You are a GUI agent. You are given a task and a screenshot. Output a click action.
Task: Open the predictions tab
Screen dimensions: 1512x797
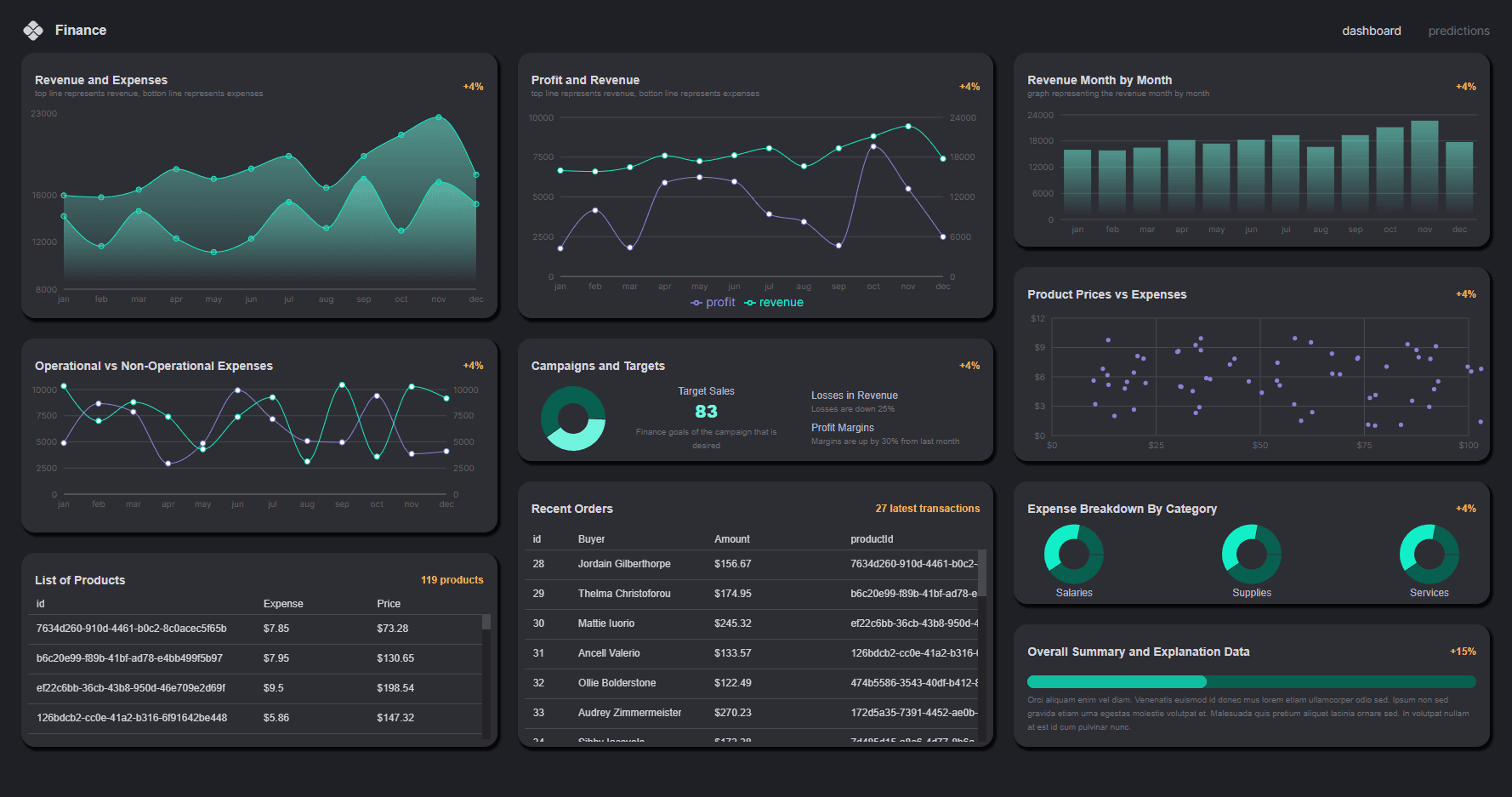(x=1458, y=31)
